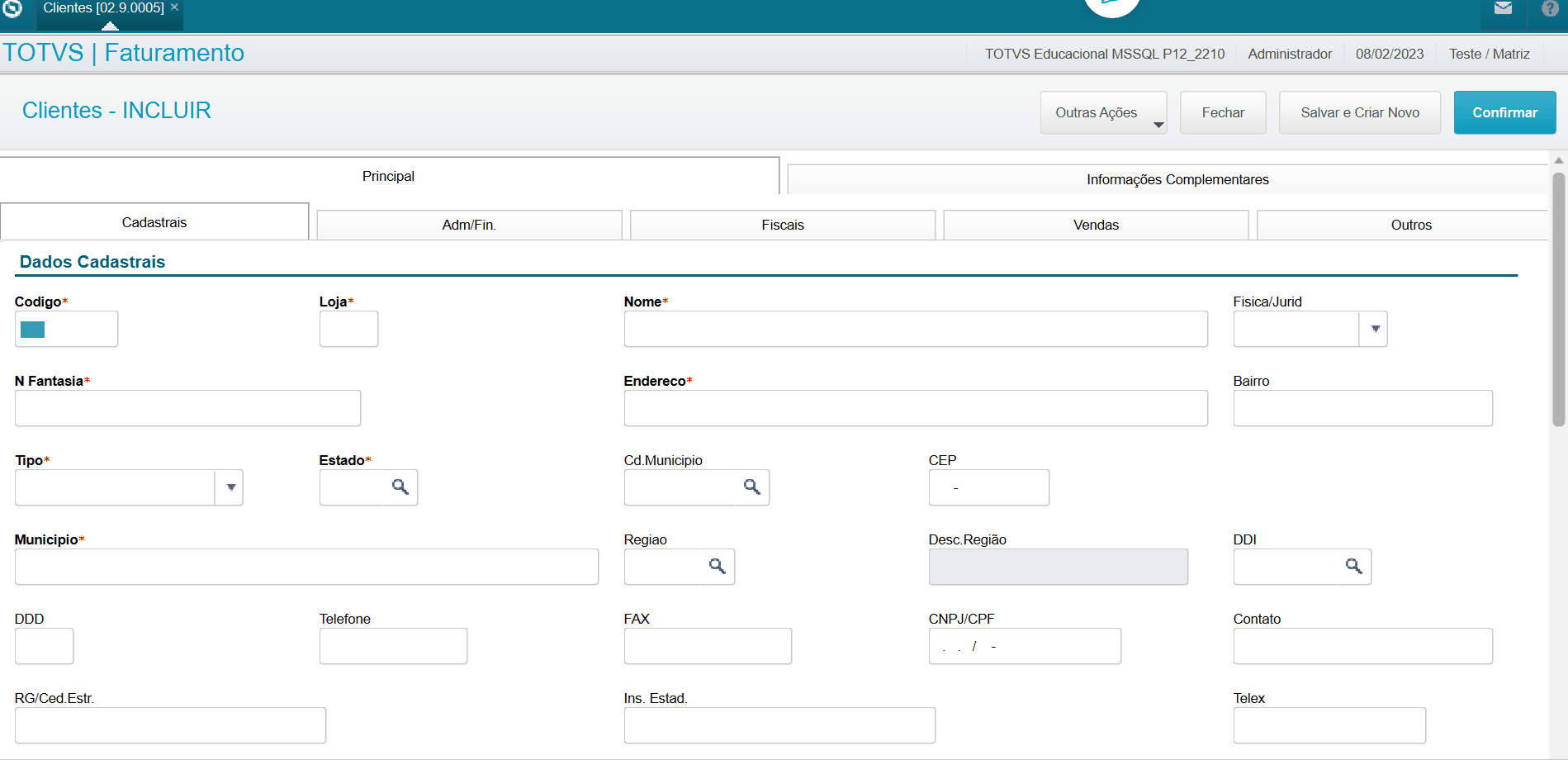This screenshot has height=760, width=1568.
Task: Focus the Endereco input field
Action: pyautogui.click(x=916, y=408)
